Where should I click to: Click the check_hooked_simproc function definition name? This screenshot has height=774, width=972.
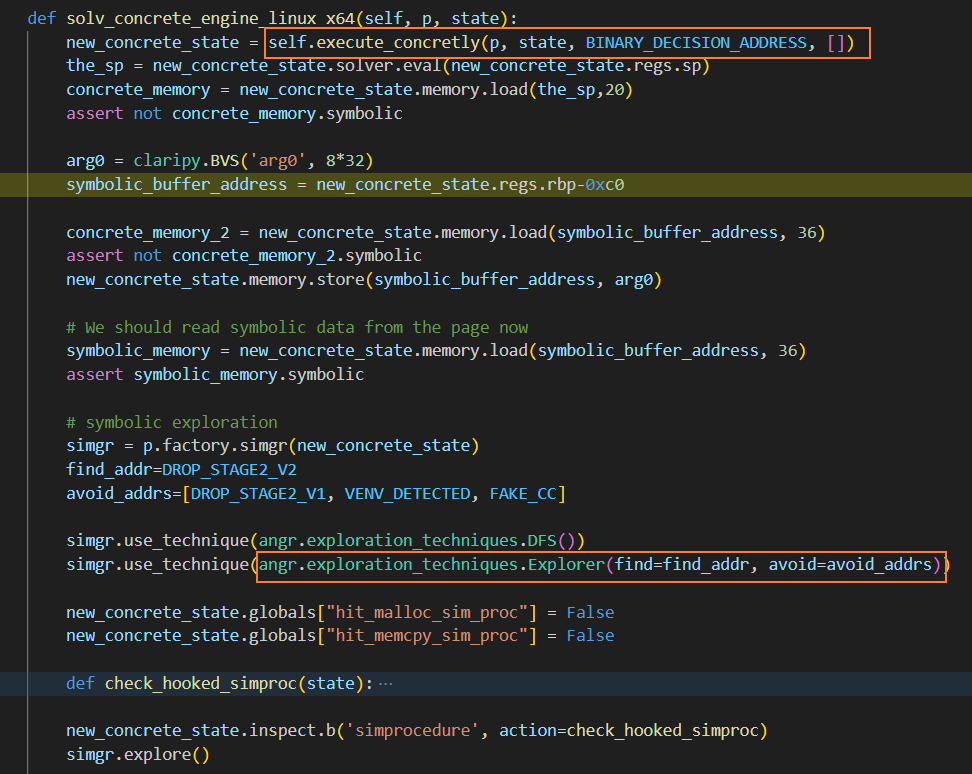pyautogui.click(x=201, y=684)
